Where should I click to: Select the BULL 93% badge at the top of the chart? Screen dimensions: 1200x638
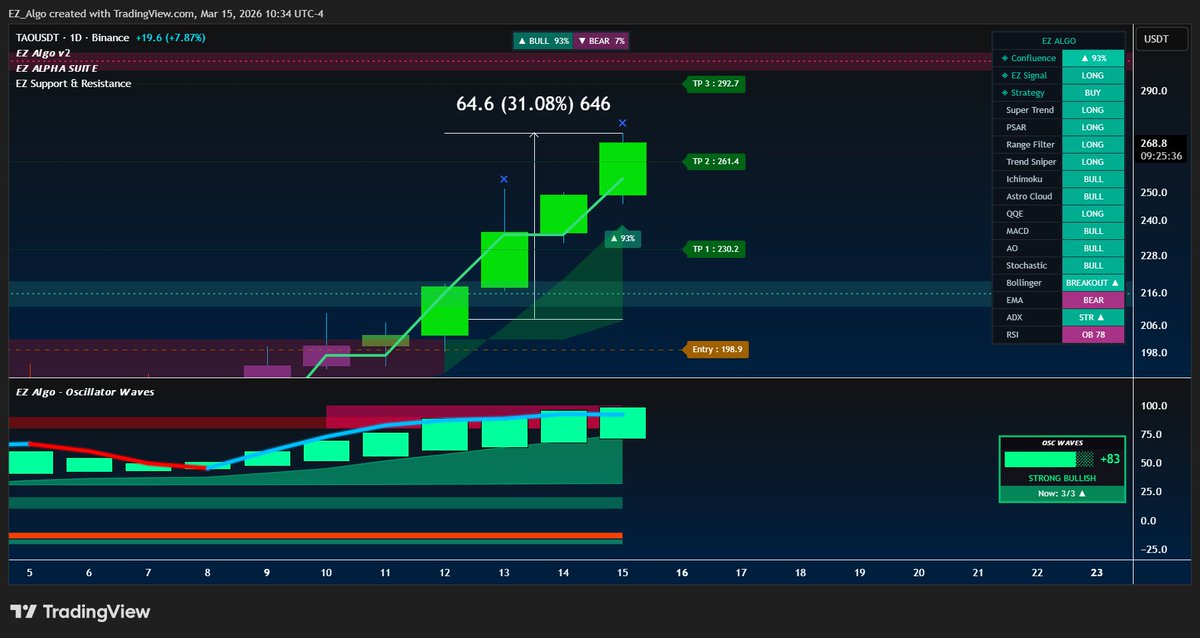tap(543, 41)
